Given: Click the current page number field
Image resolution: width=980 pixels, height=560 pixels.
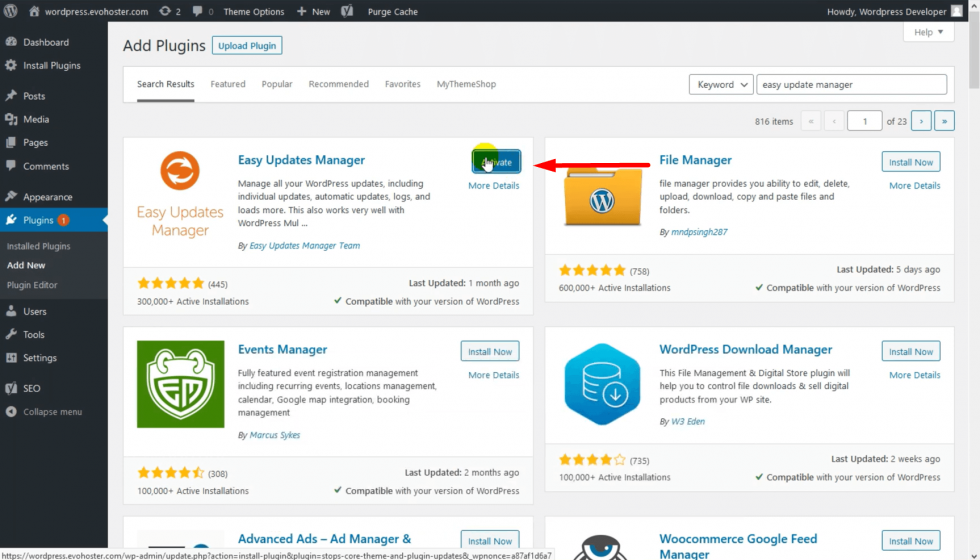Looking at the screenshot, I should (864, 121).
